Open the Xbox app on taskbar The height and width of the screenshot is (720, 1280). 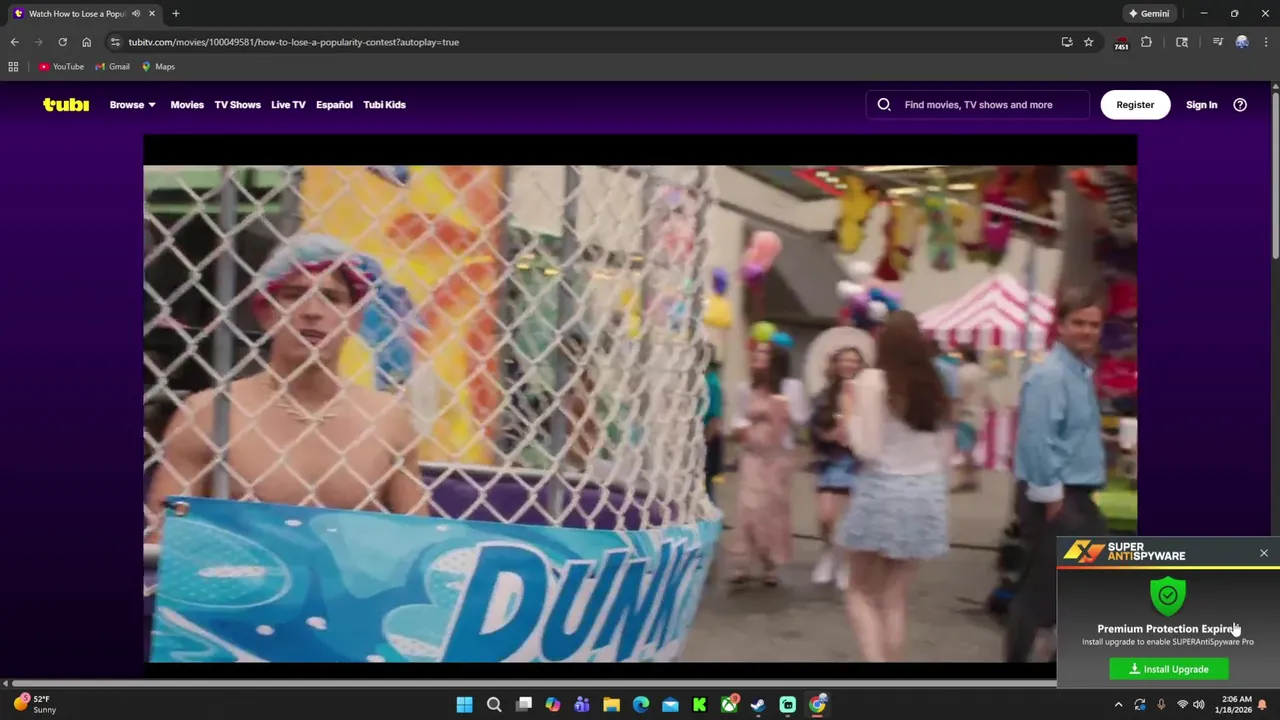click(x=729, y=704)
